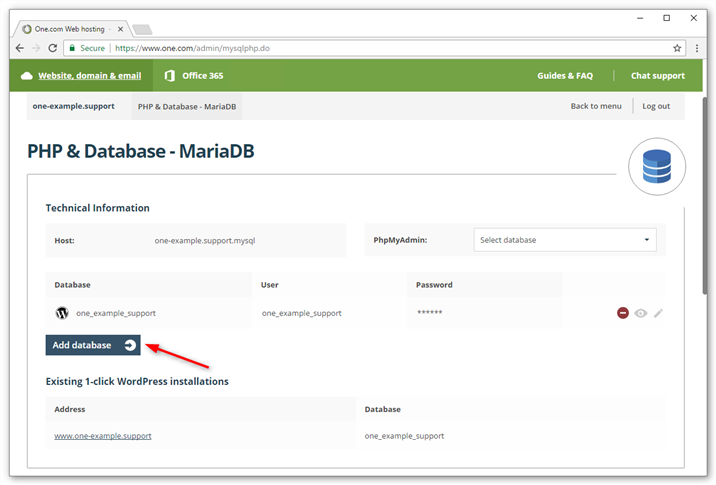Click the Address column header
The image size is (716, 485).
tap(69, 409)
